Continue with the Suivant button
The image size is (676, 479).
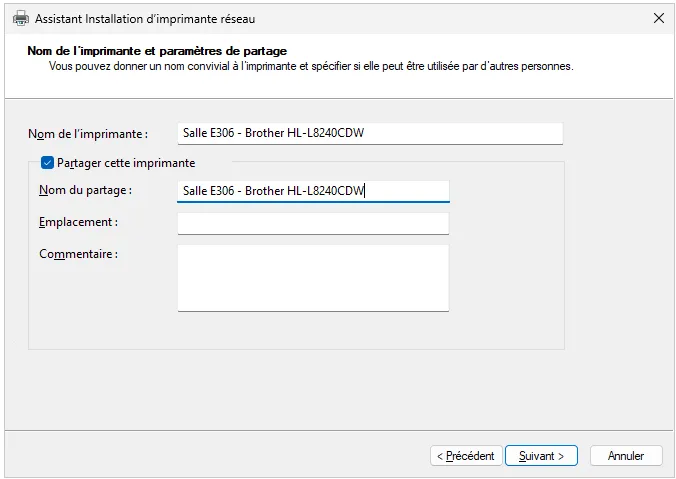(541, 456)
